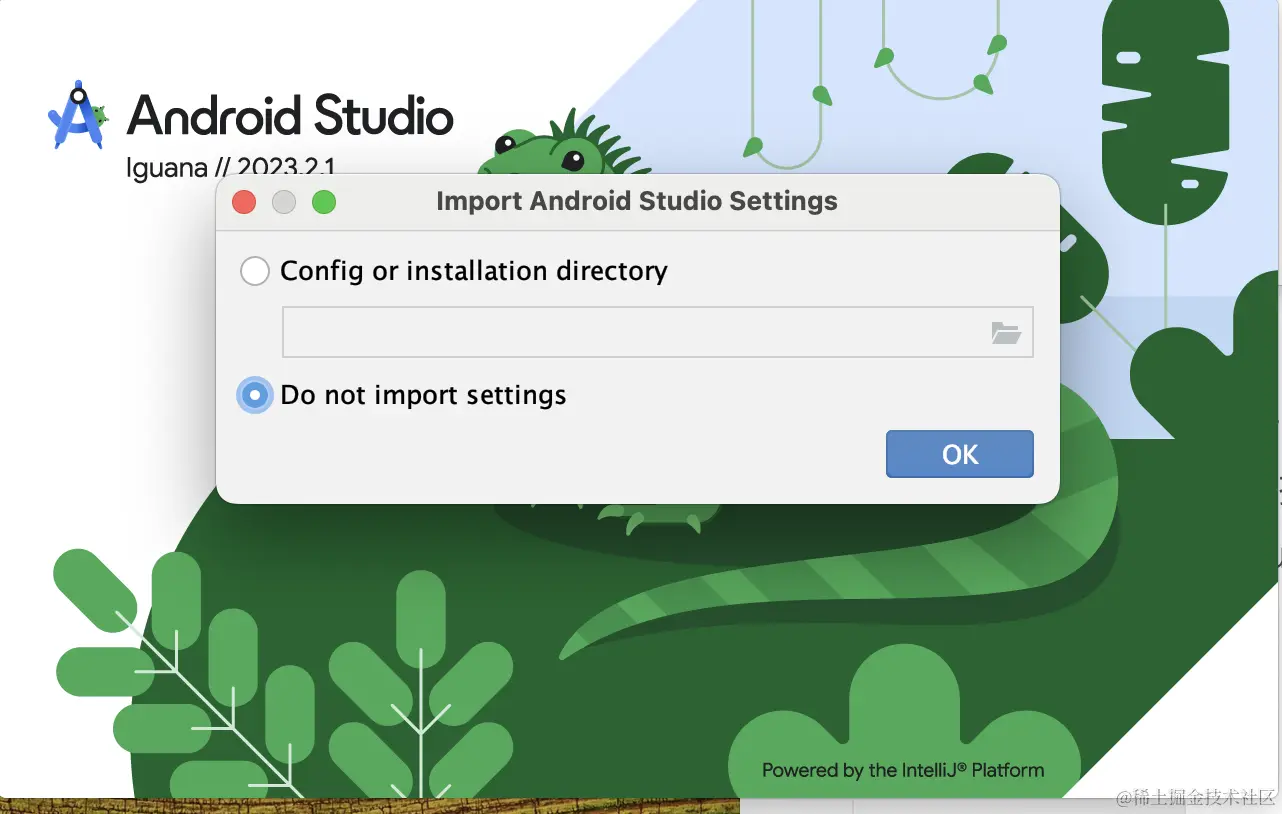This screenshot has height=814, width=1282.
Task: Close the Import Android Studio Settings dialog
Action: pyautogui.click(x=244, y=203)
